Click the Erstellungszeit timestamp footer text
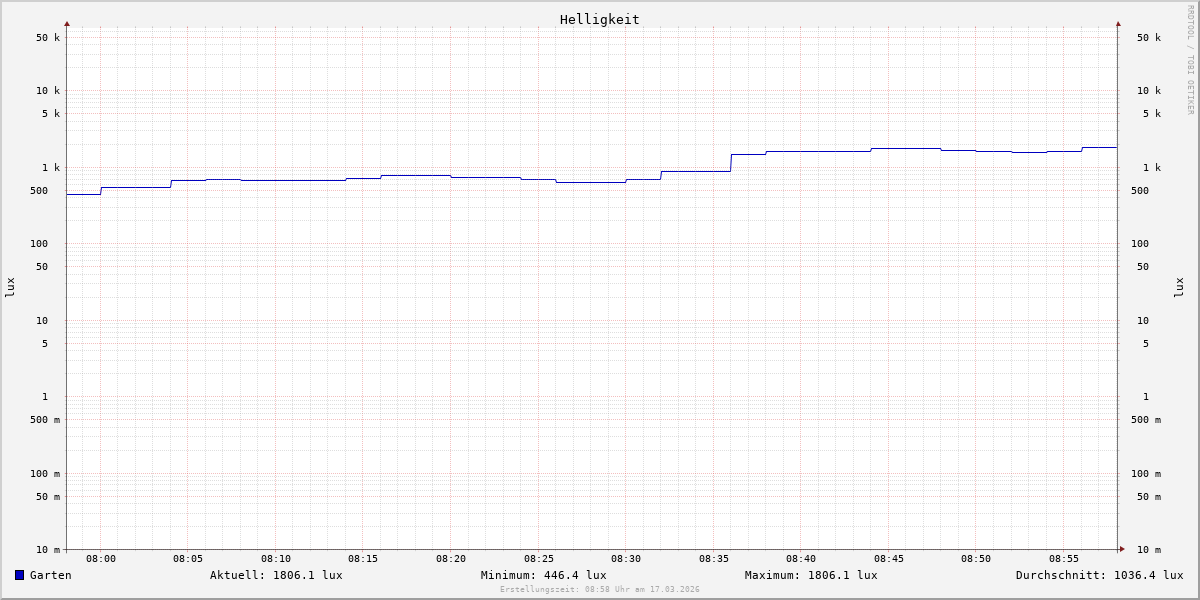 click(600, 590)
